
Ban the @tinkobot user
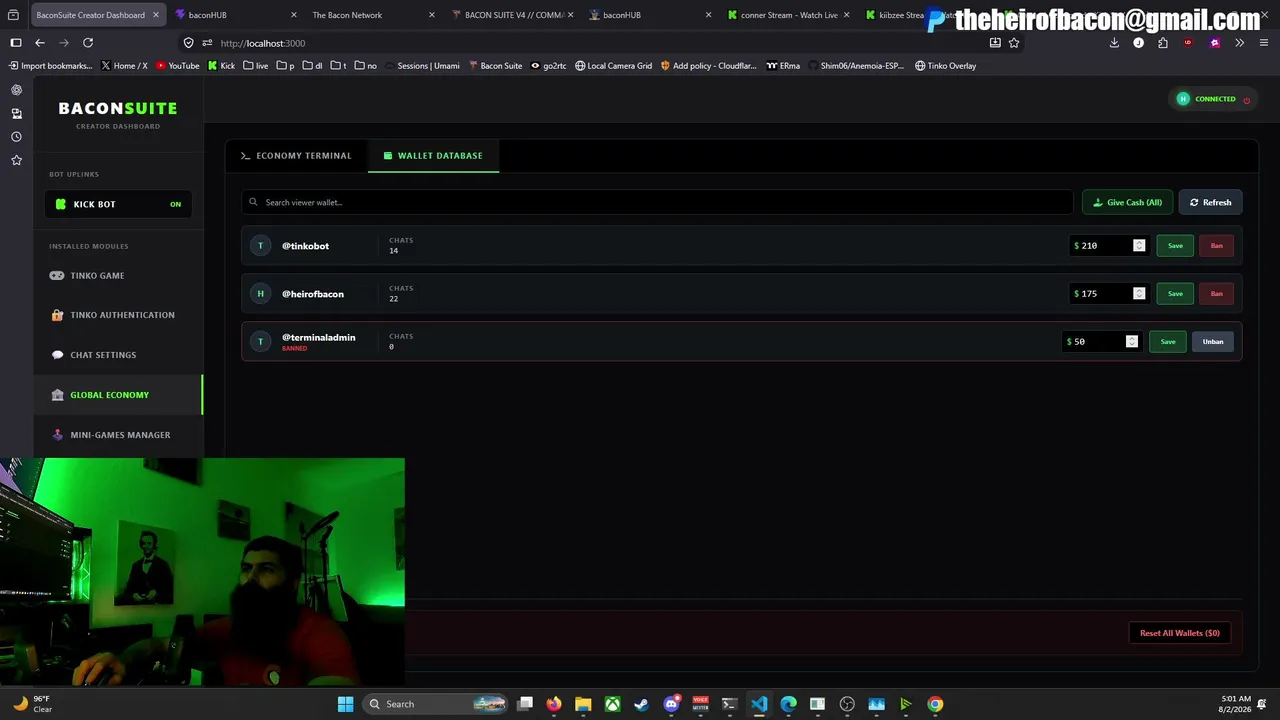(1217, 246)
